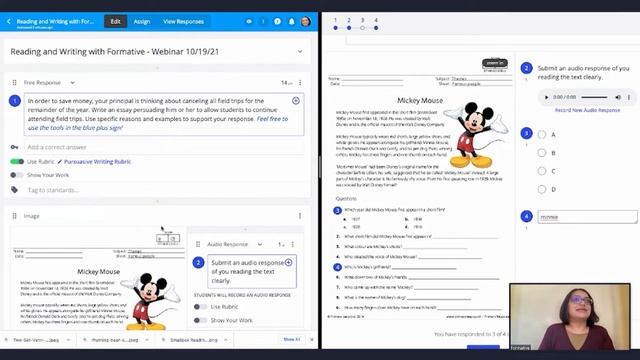Screen dimensions: 640x360
Task: Click the presenter webcam thumbnail
Action: [570, 317]
